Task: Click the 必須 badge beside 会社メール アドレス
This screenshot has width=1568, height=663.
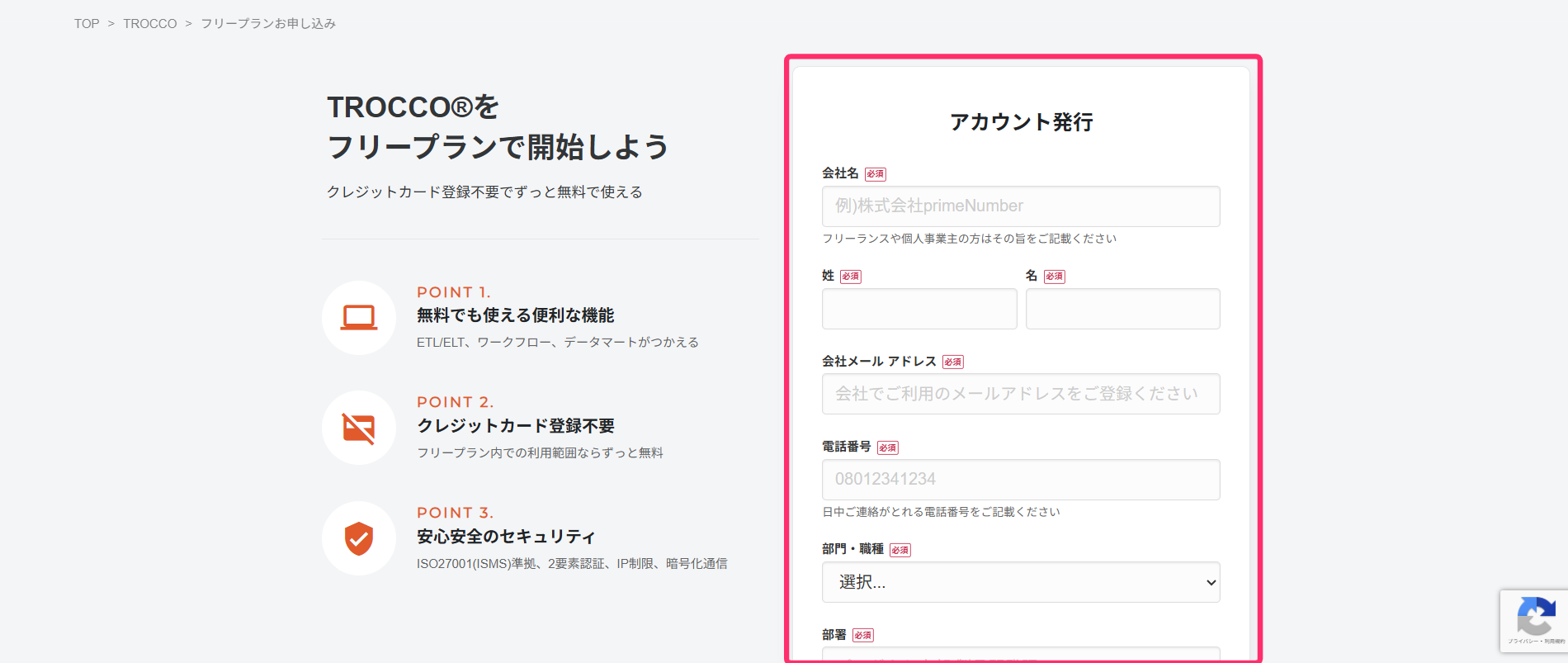Action: tap(952, 362)
